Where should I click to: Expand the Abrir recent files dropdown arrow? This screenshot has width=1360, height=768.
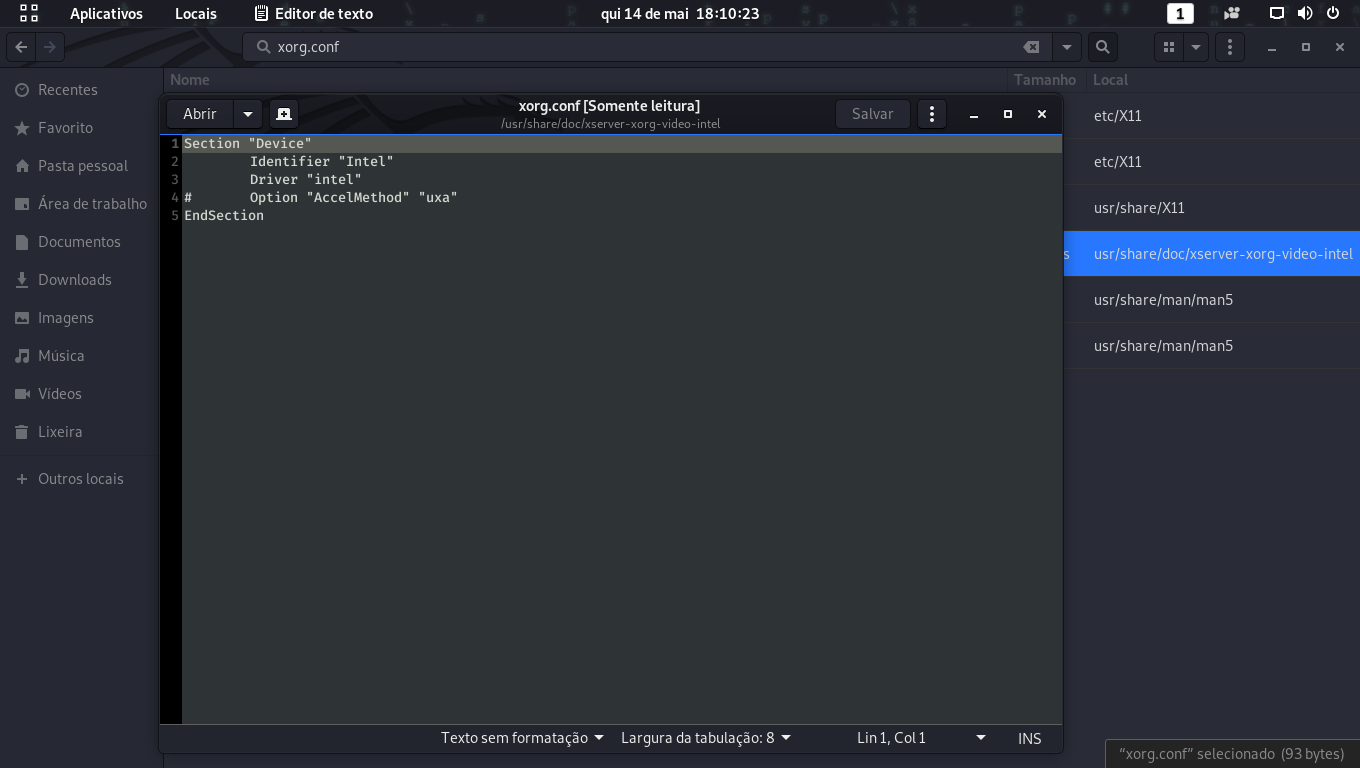tap(248, 114)
